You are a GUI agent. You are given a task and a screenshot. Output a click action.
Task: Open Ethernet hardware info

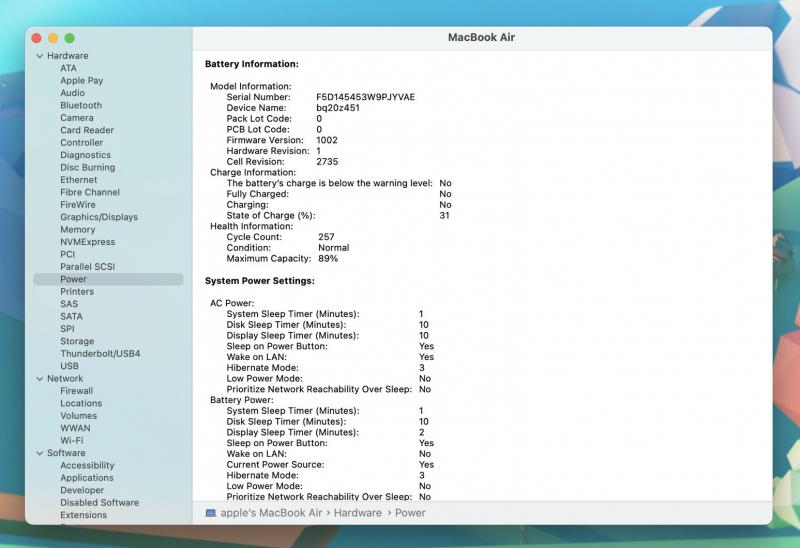click(79, 180)
